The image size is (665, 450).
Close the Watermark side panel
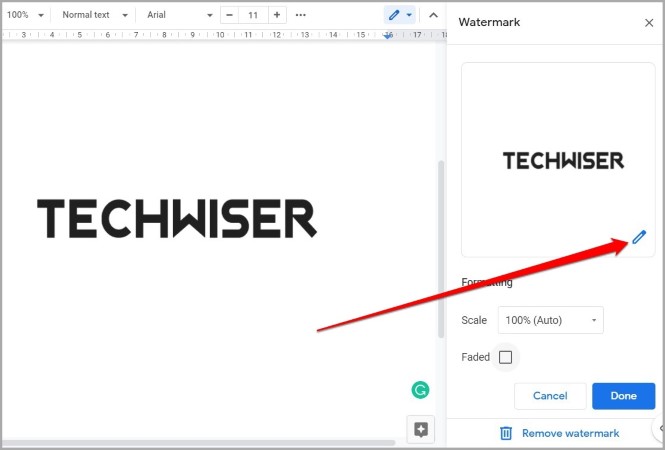649,23
